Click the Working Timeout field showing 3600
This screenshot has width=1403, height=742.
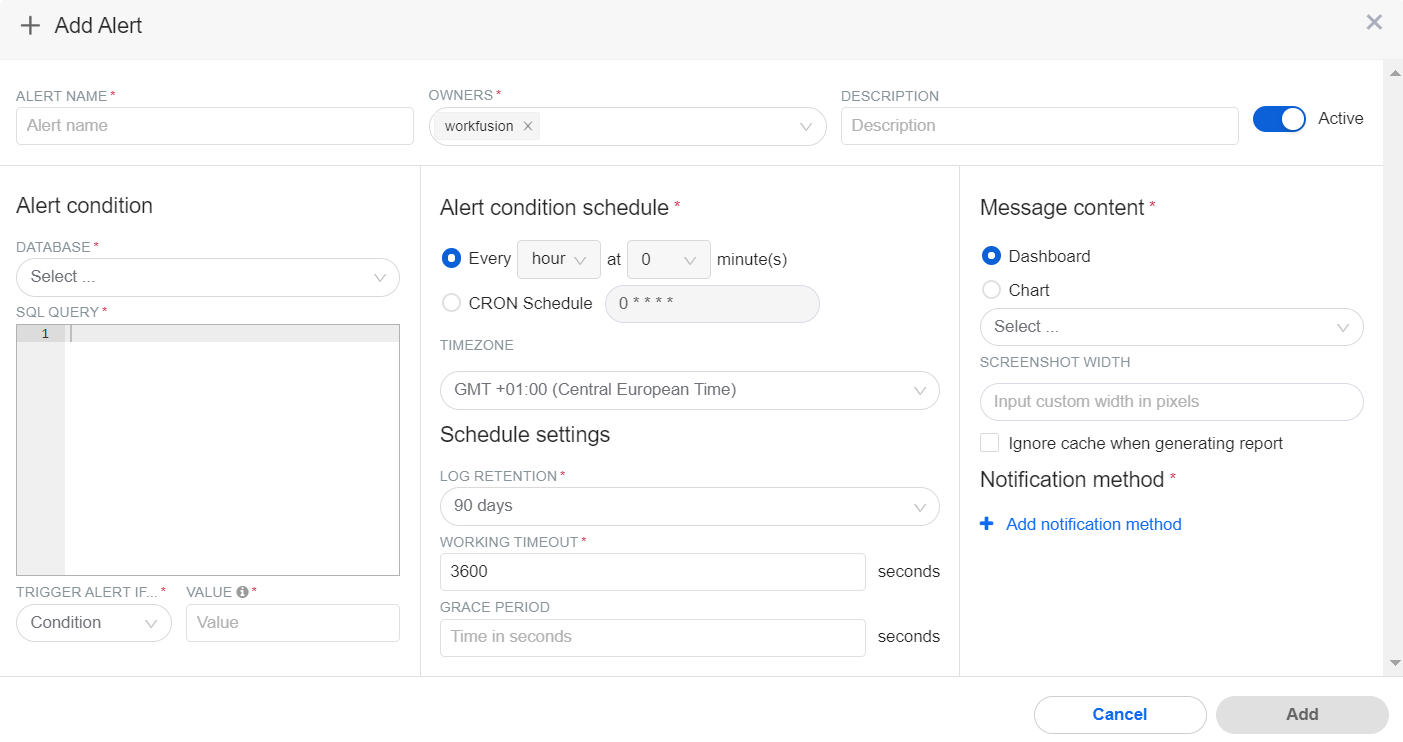(x=653, y=572)
